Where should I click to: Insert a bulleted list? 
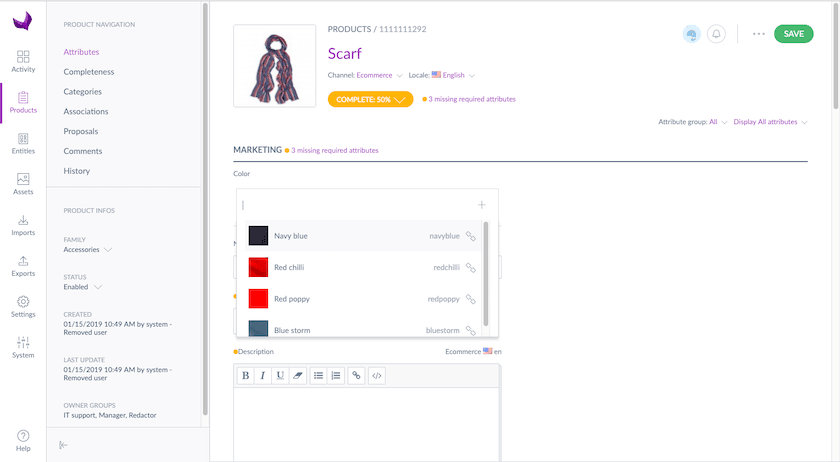coord(318,376)
